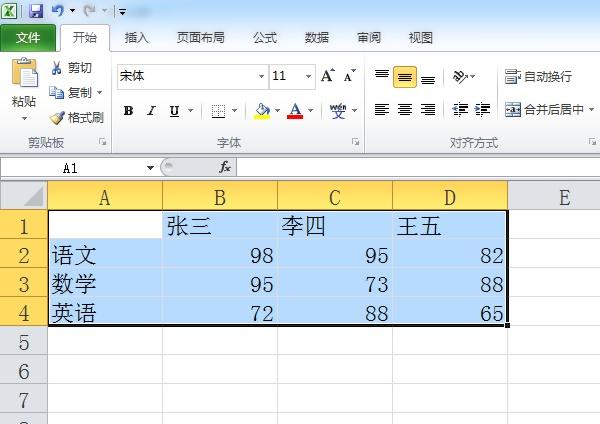Click the Cut scissors icon

[x=56, y=68]
